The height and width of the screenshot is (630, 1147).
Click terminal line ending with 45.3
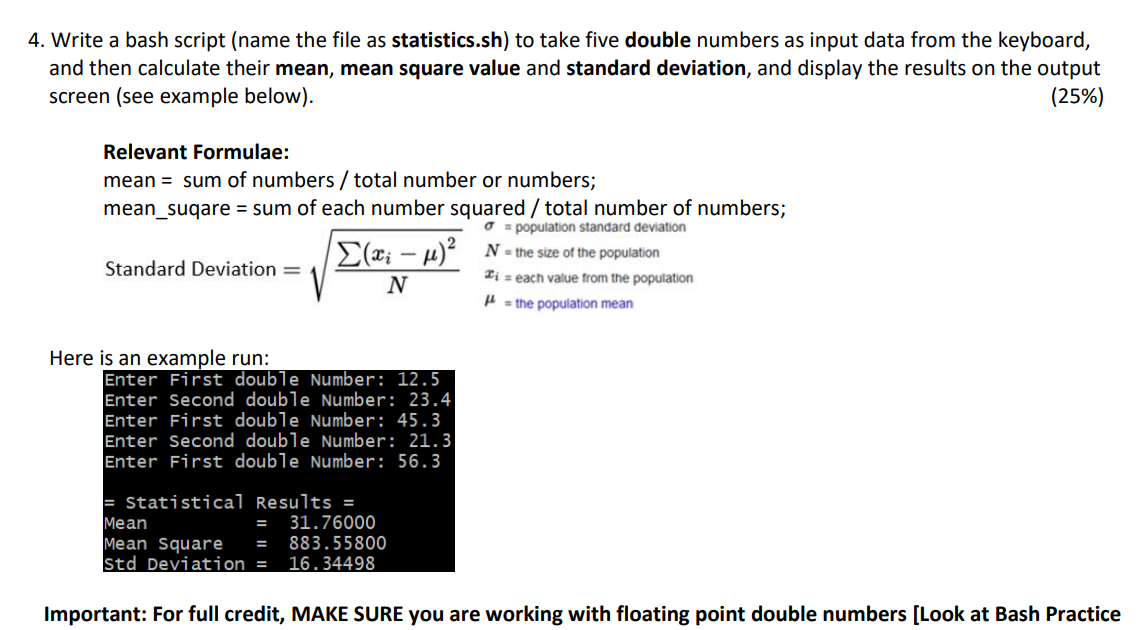(272, 421)
